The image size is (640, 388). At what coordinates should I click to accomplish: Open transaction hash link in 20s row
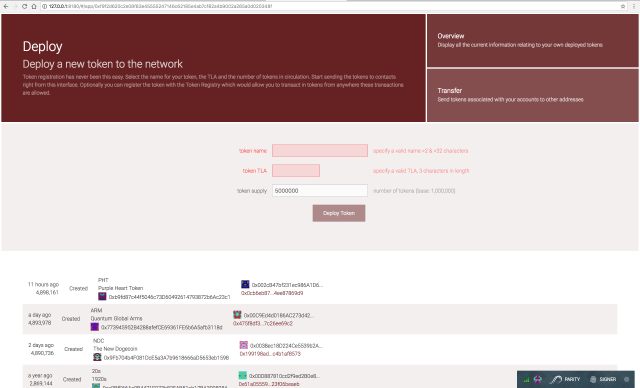click(x=269, y=384)
